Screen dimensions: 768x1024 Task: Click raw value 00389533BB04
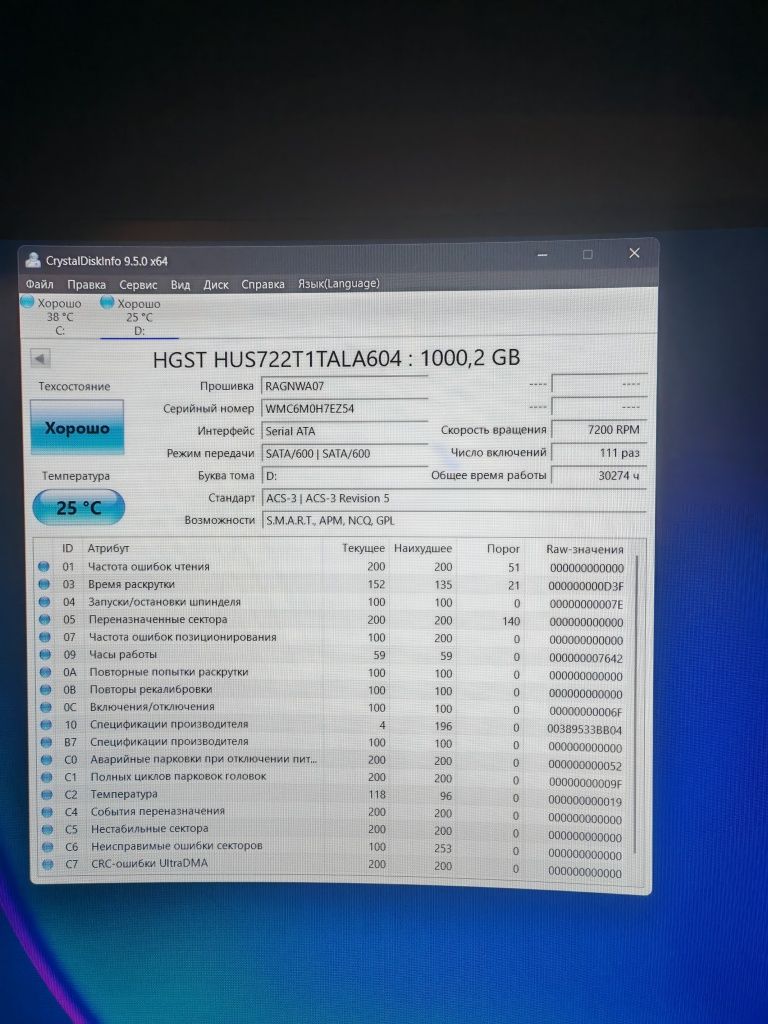click(584, 729)
